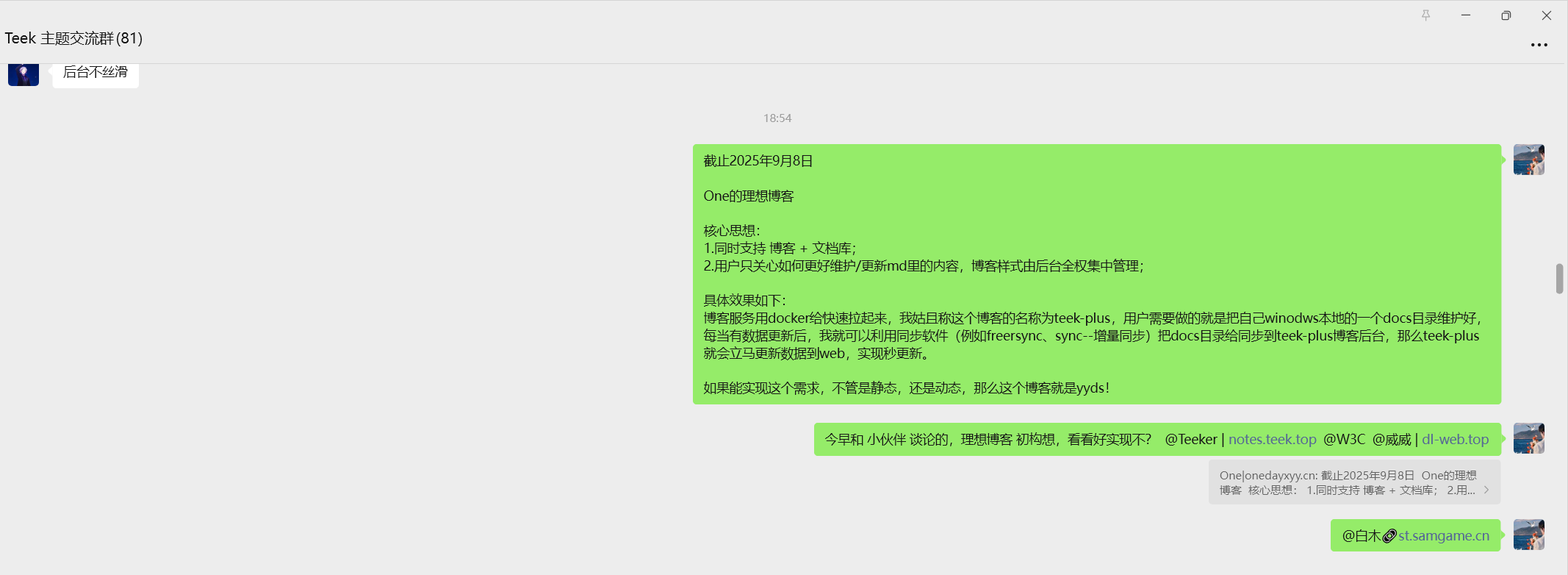Viewport: 1568px width, 575px height.
Task: Click own avatar beside the long green message
Action: (1528, 160)
